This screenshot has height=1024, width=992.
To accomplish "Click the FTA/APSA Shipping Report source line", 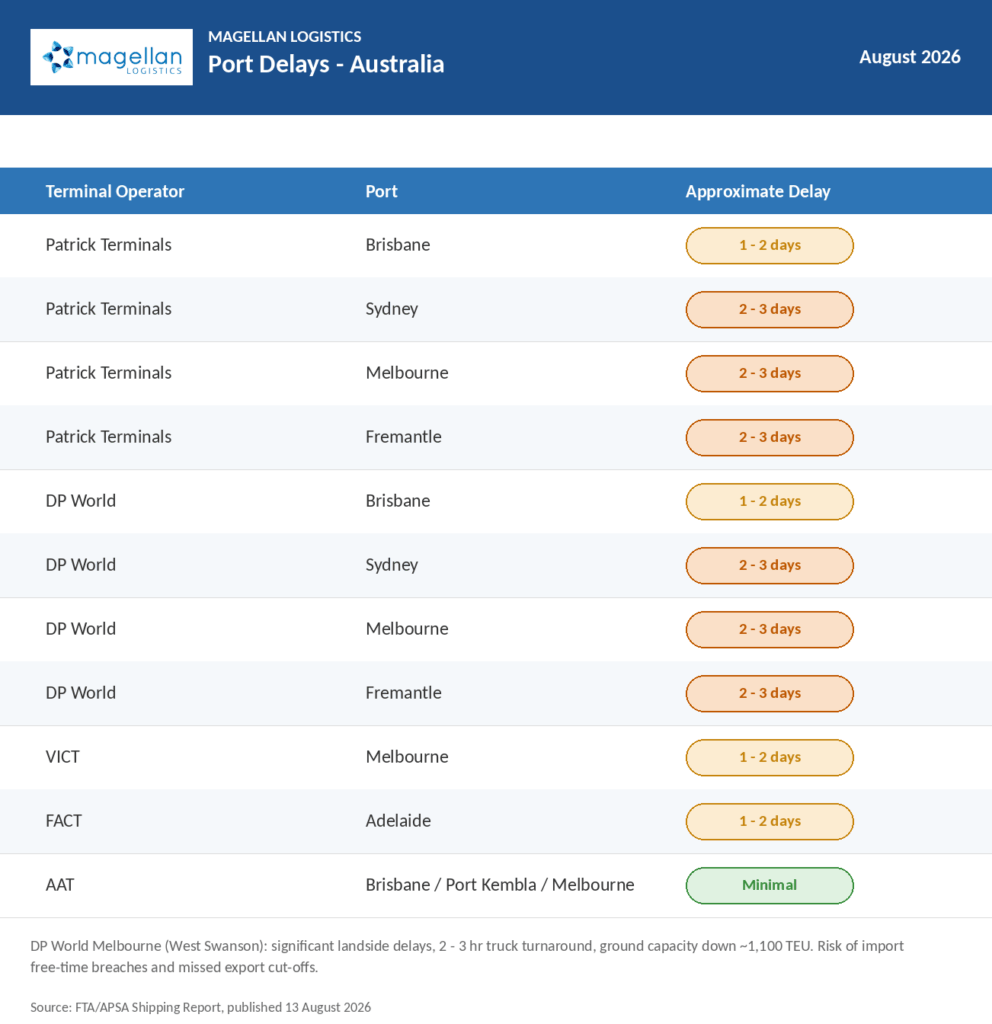I will pyautogui.click(x=200, y=1007).
